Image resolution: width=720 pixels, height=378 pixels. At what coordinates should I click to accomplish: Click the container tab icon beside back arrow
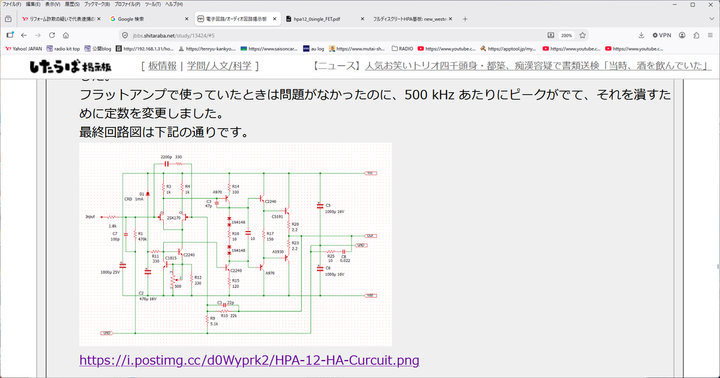10,35
